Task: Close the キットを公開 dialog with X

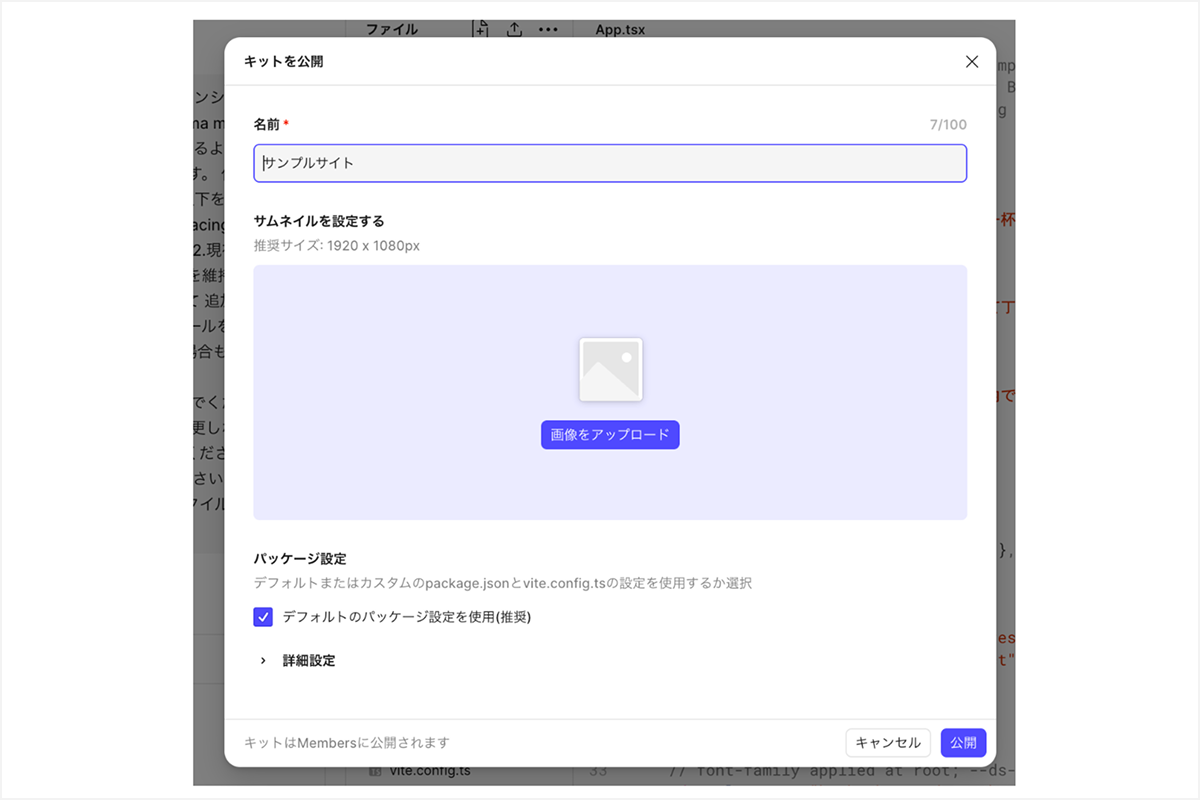Action: (971, 61)
